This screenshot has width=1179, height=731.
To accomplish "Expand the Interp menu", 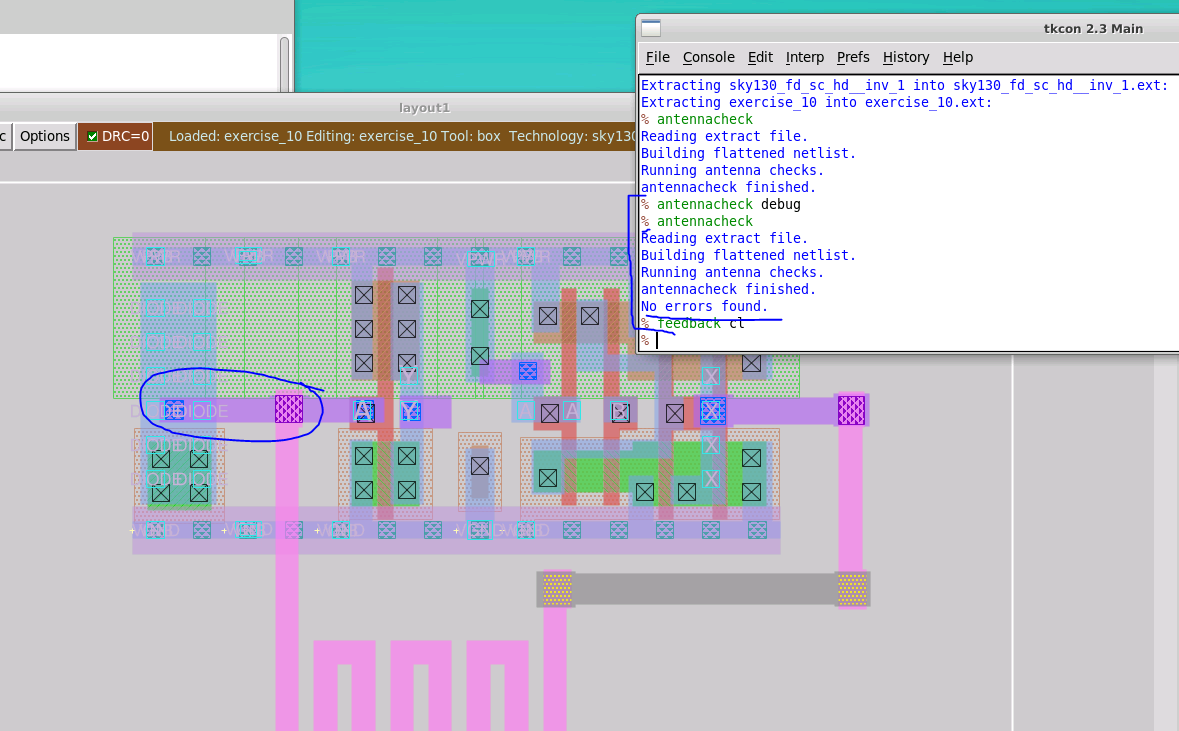I will coord(805,57).
